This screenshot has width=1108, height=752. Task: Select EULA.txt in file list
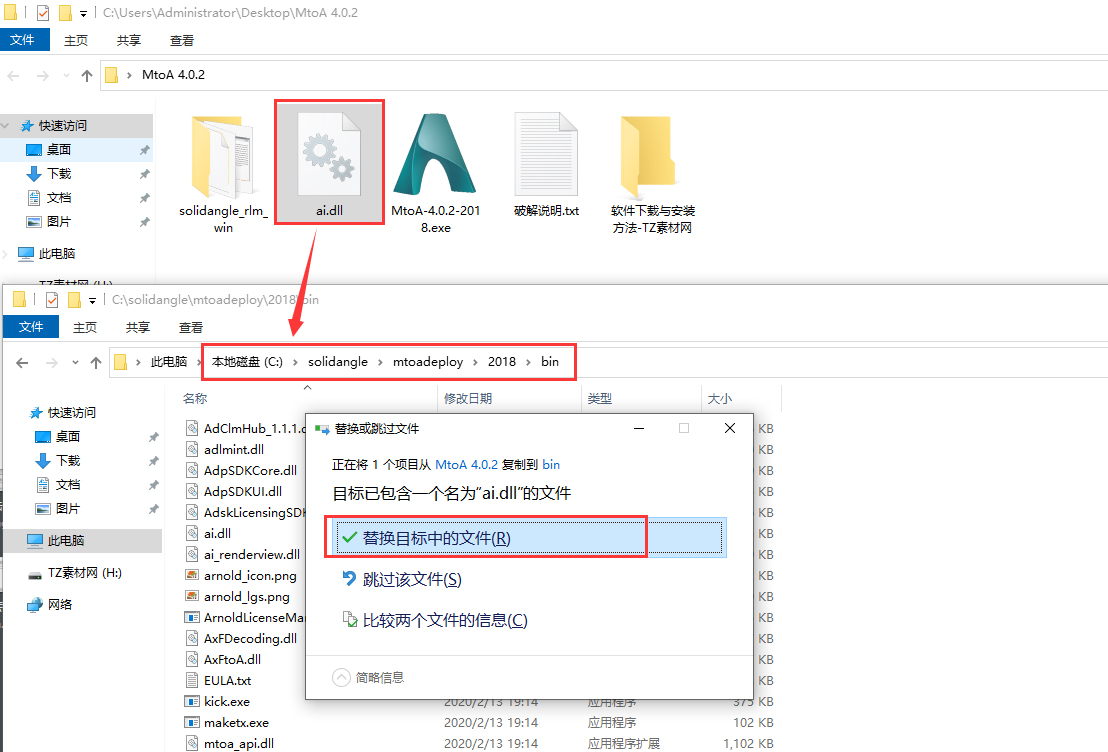point(228,681)
